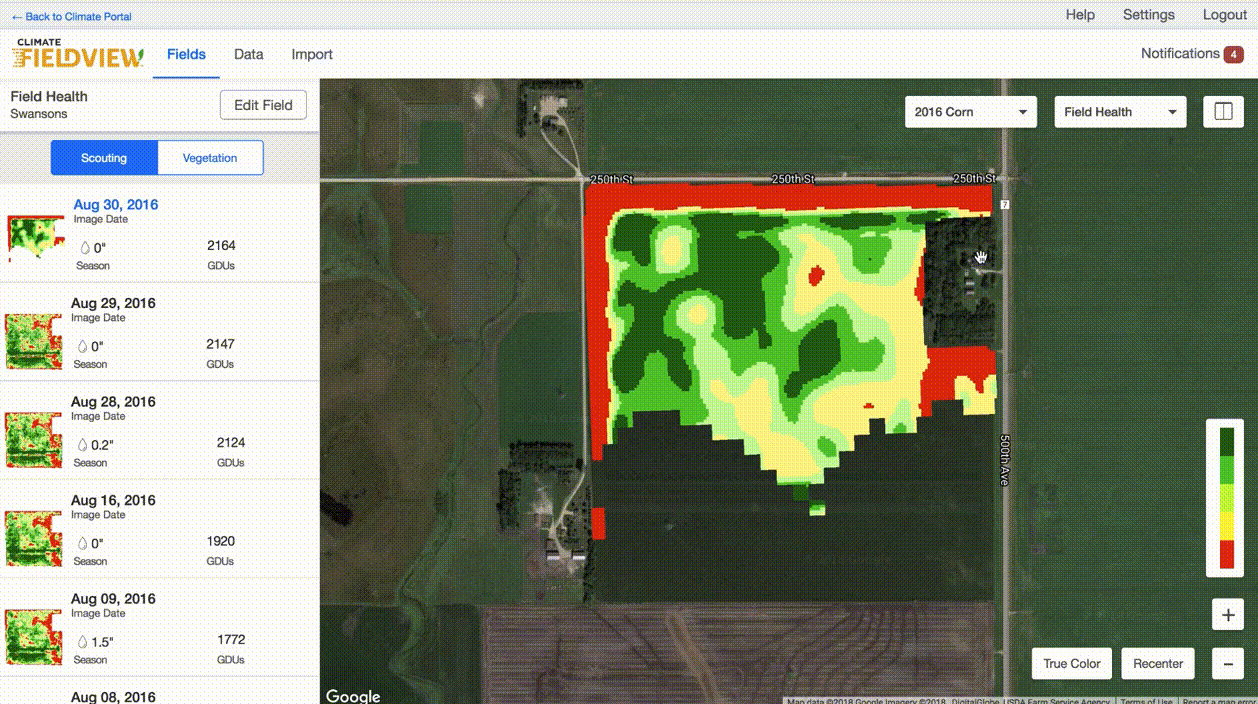Select the Aug 28, 2016 image thumbnail
Viewport: 1258px width, 704px height.
coord(35,440)
